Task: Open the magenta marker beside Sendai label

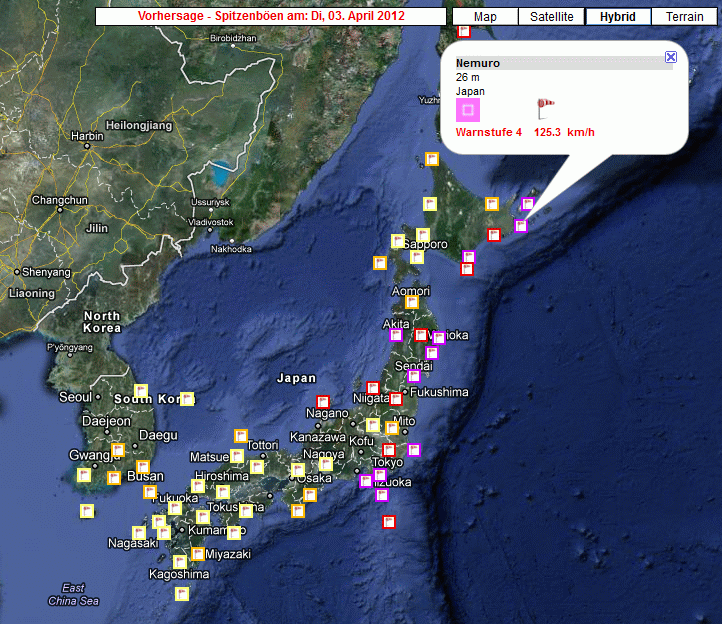Action: tap(414, 376)
